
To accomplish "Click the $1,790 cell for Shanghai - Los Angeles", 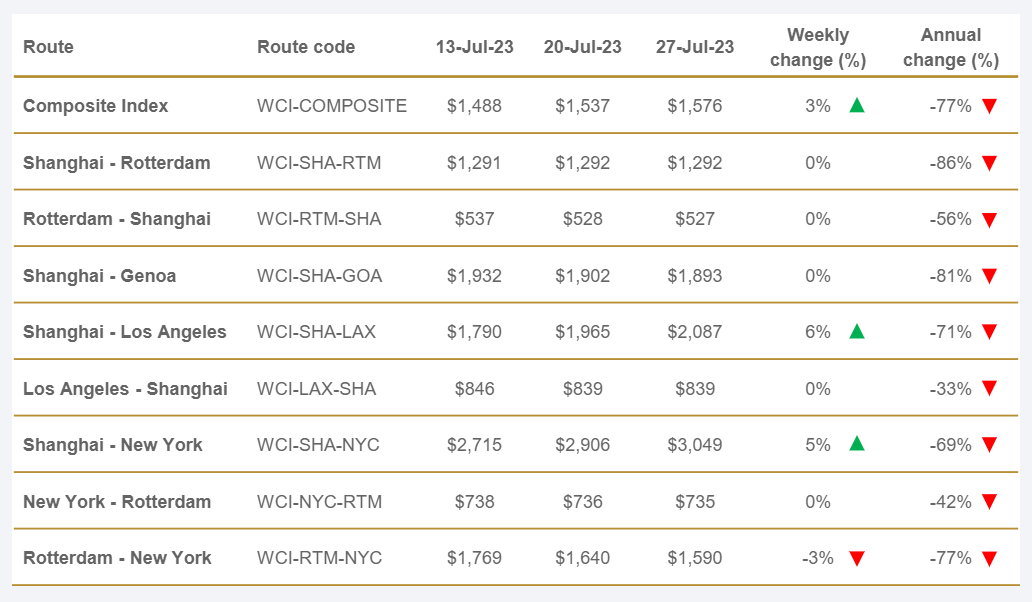I will tap(474, 332).
